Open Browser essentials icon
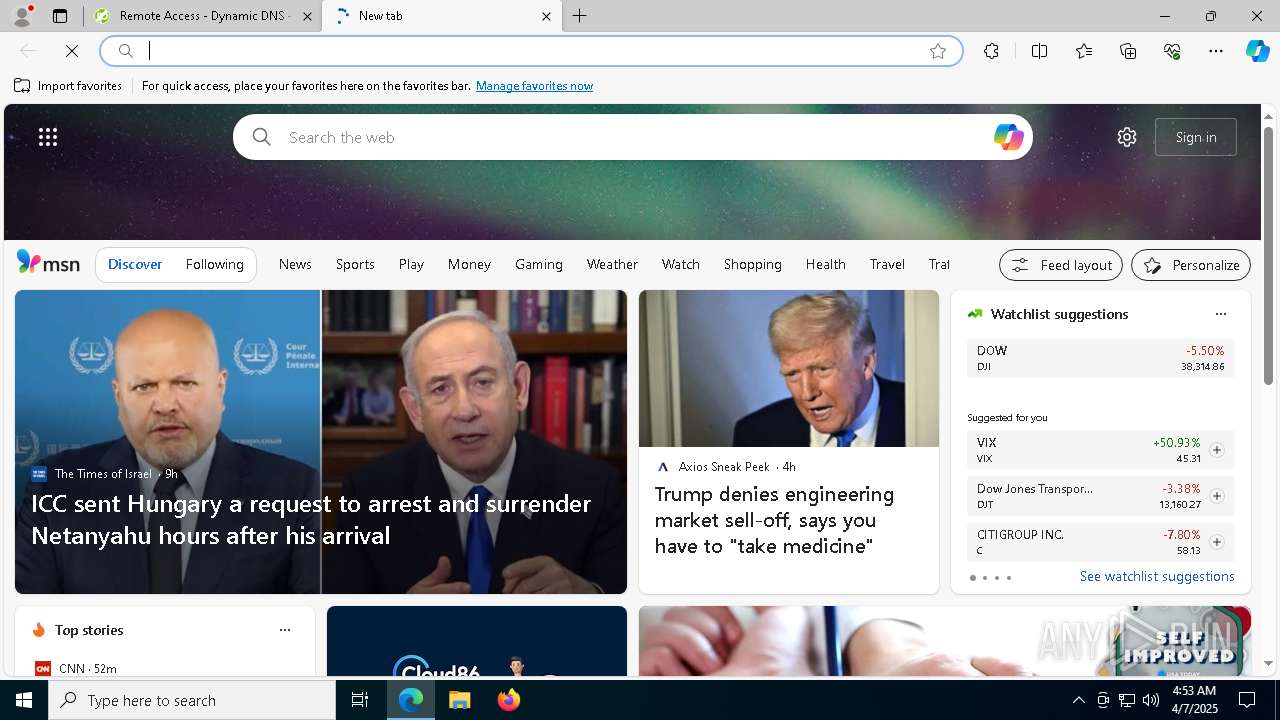The height and width of the screenshot is (720, 1280). 1172,51
